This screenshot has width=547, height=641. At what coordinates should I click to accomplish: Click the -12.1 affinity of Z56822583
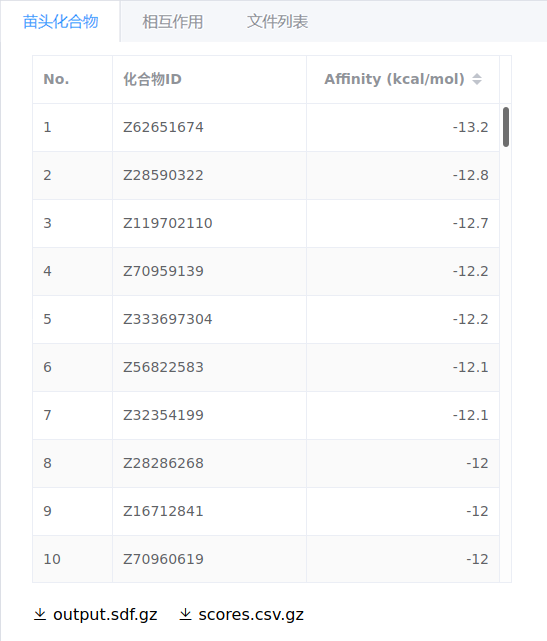470,367
